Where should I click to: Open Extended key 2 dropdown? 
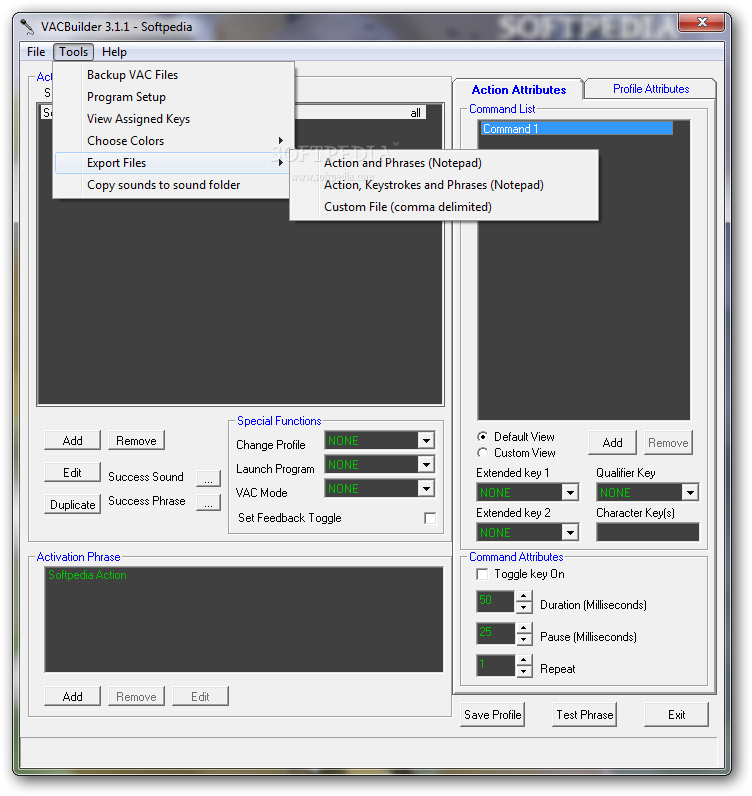click(x=570, y=533)
